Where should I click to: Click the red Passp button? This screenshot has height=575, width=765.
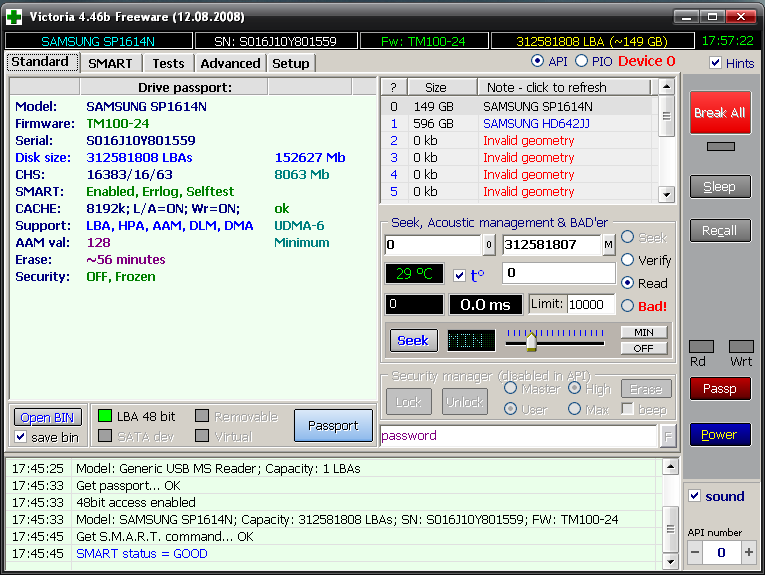coord(720,389)
